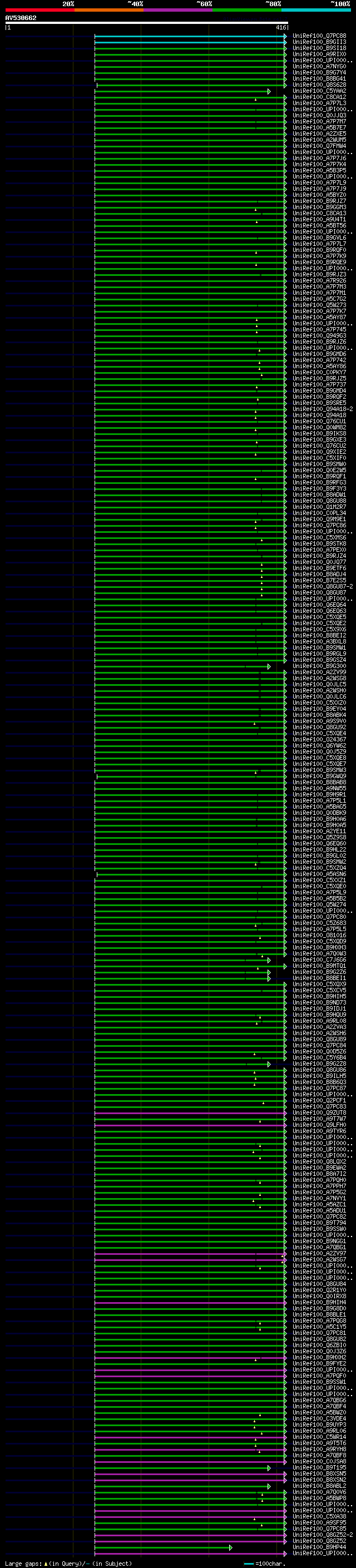The width and height of the screenshot is (356, 1568).
Task: Click the red 20% identity color band
Action: [39, 10]
